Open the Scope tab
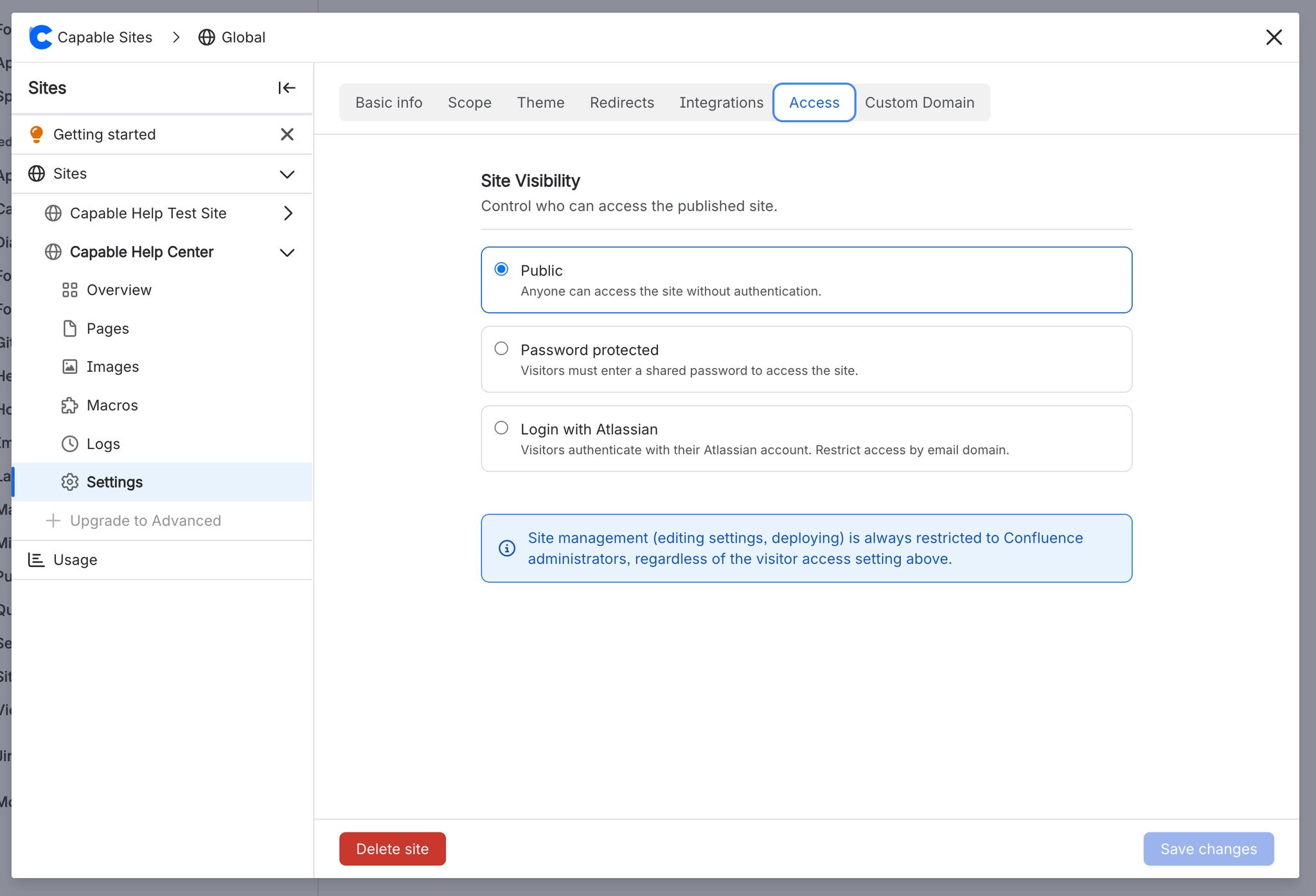The image size is (1316, 896). [x=470, y=103]
